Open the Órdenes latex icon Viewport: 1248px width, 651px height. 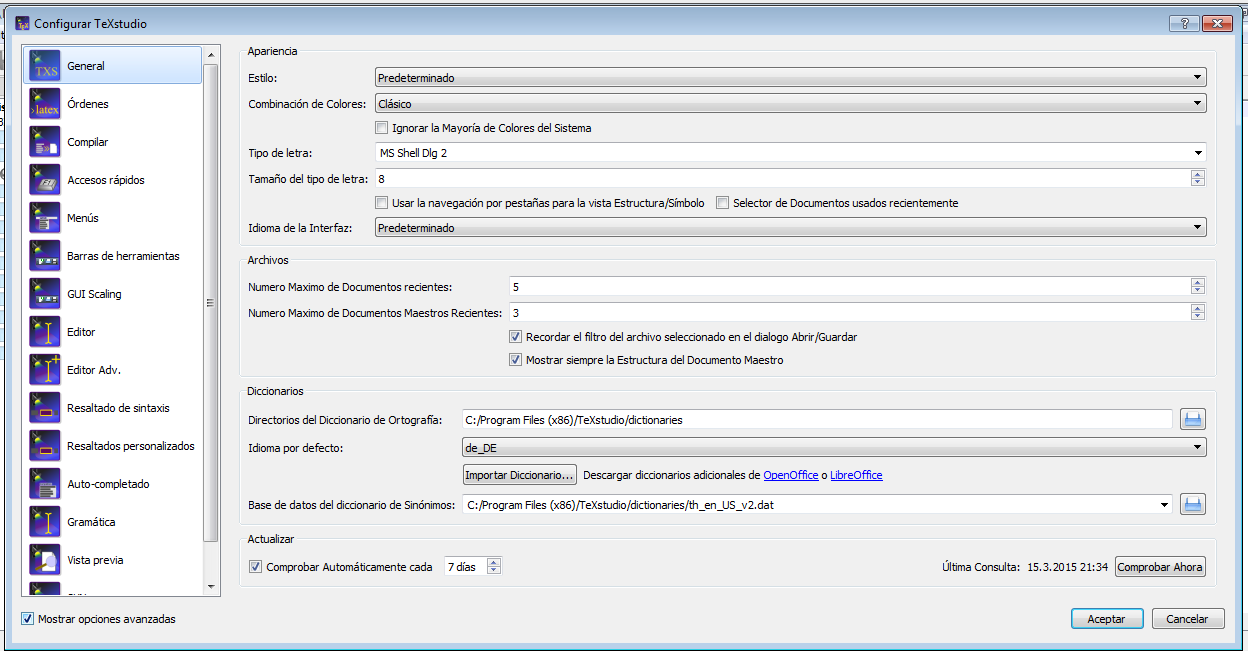tap(45, 104)
